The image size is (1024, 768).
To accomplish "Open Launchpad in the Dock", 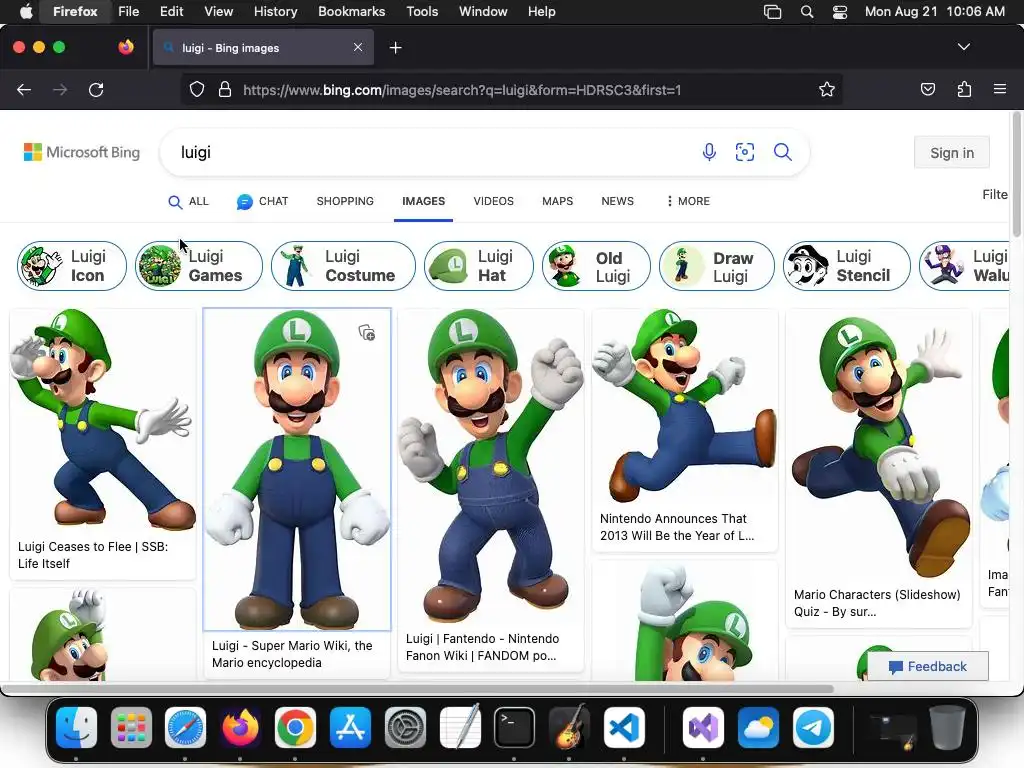I will 131,728.
